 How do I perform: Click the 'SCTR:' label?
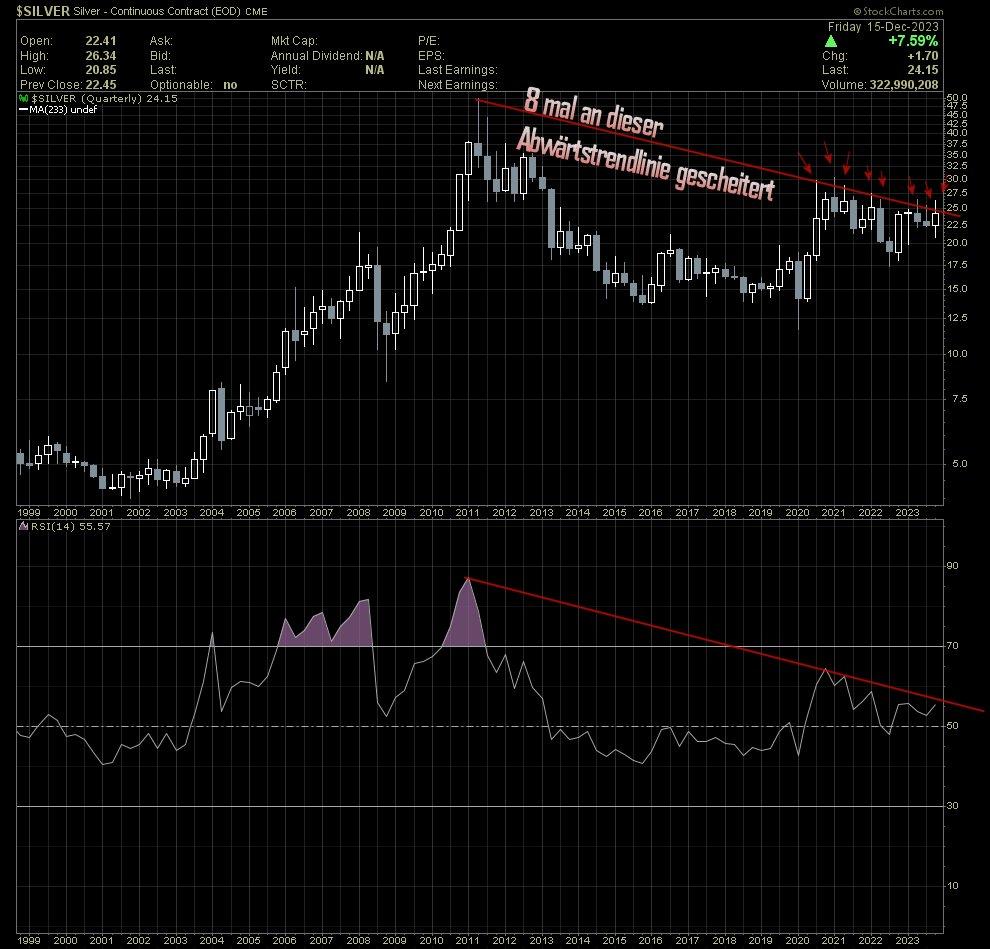click(x=289, y=85)
